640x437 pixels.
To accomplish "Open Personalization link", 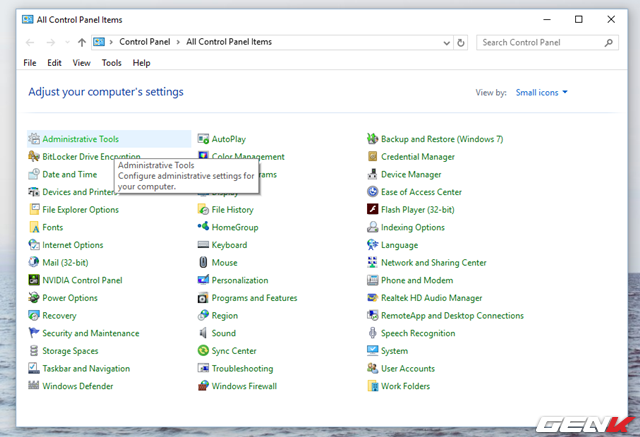I will (x=240, y=280).
